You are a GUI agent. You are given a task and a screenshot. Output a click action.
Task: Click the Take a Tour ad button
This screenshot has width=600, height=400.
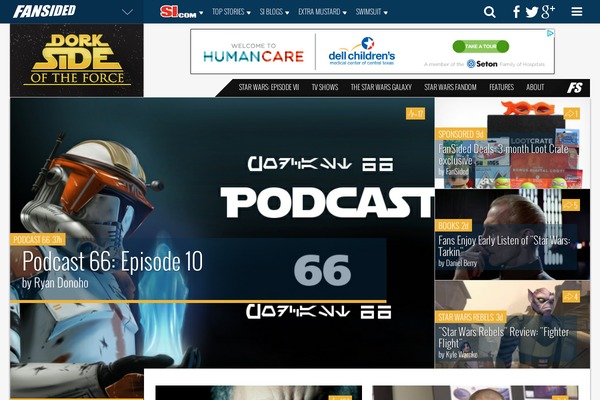pos(481,47)
